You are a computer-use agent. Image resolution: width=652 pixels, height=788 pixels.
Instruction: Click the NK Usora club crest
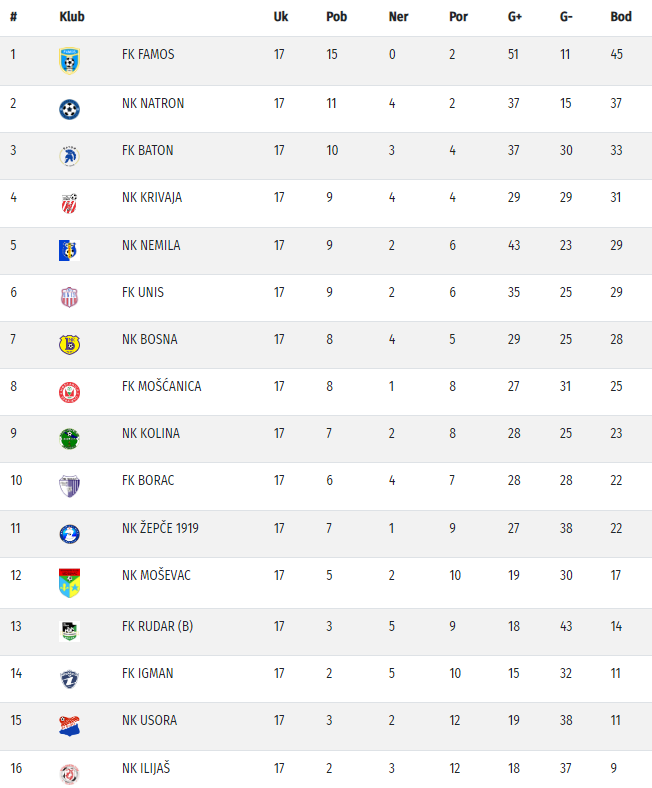pos(69,725)
